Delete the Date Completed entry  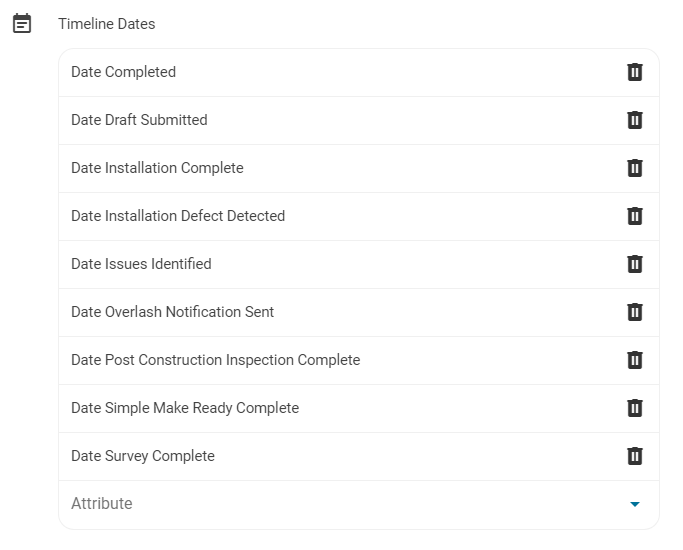coord(634,72)
